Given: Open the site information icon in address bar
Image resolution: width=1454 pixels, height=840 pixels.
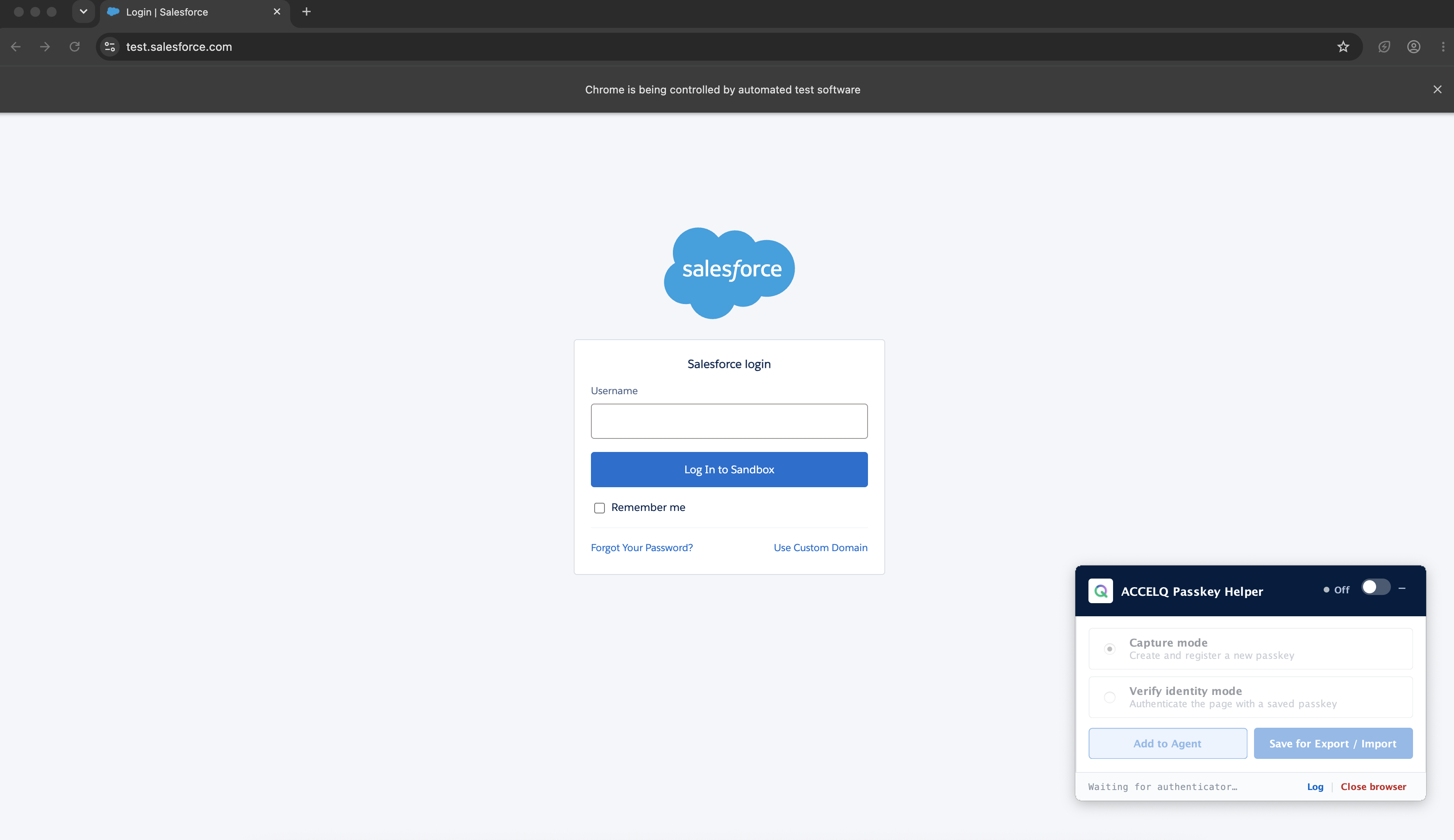Looking at the screenshot, I should pyautogui.click(x=110, y=47).
